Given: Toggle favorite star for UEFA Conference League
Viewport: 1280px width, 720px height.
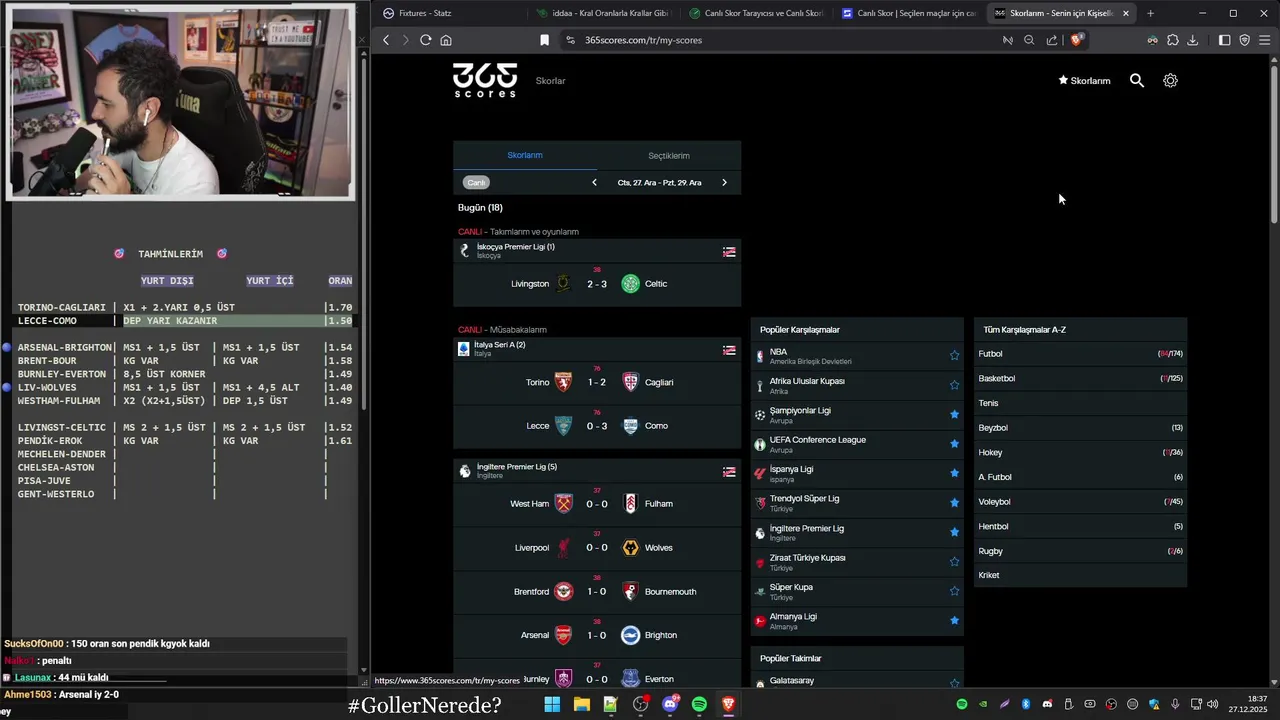Looking at the screenshot, I should click(x=954, y=443).
